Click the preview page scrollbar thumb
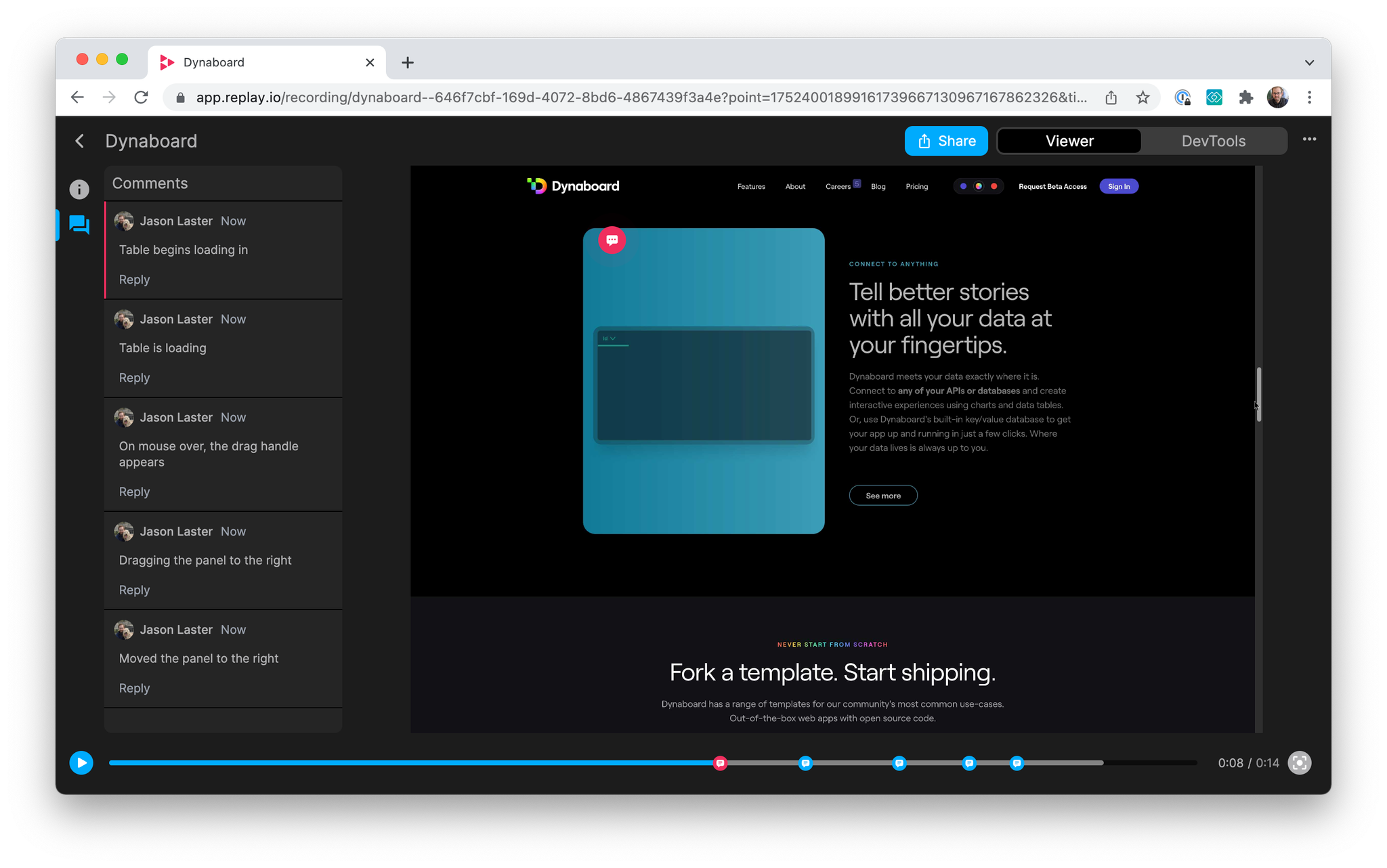1387x868 pixels. click(x=1259, y=394)
